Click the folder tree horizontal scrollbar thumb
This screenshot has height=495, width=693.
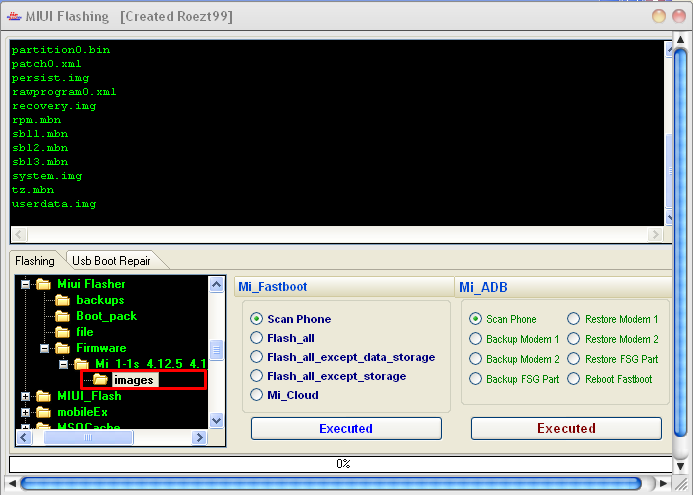[88, 438]
